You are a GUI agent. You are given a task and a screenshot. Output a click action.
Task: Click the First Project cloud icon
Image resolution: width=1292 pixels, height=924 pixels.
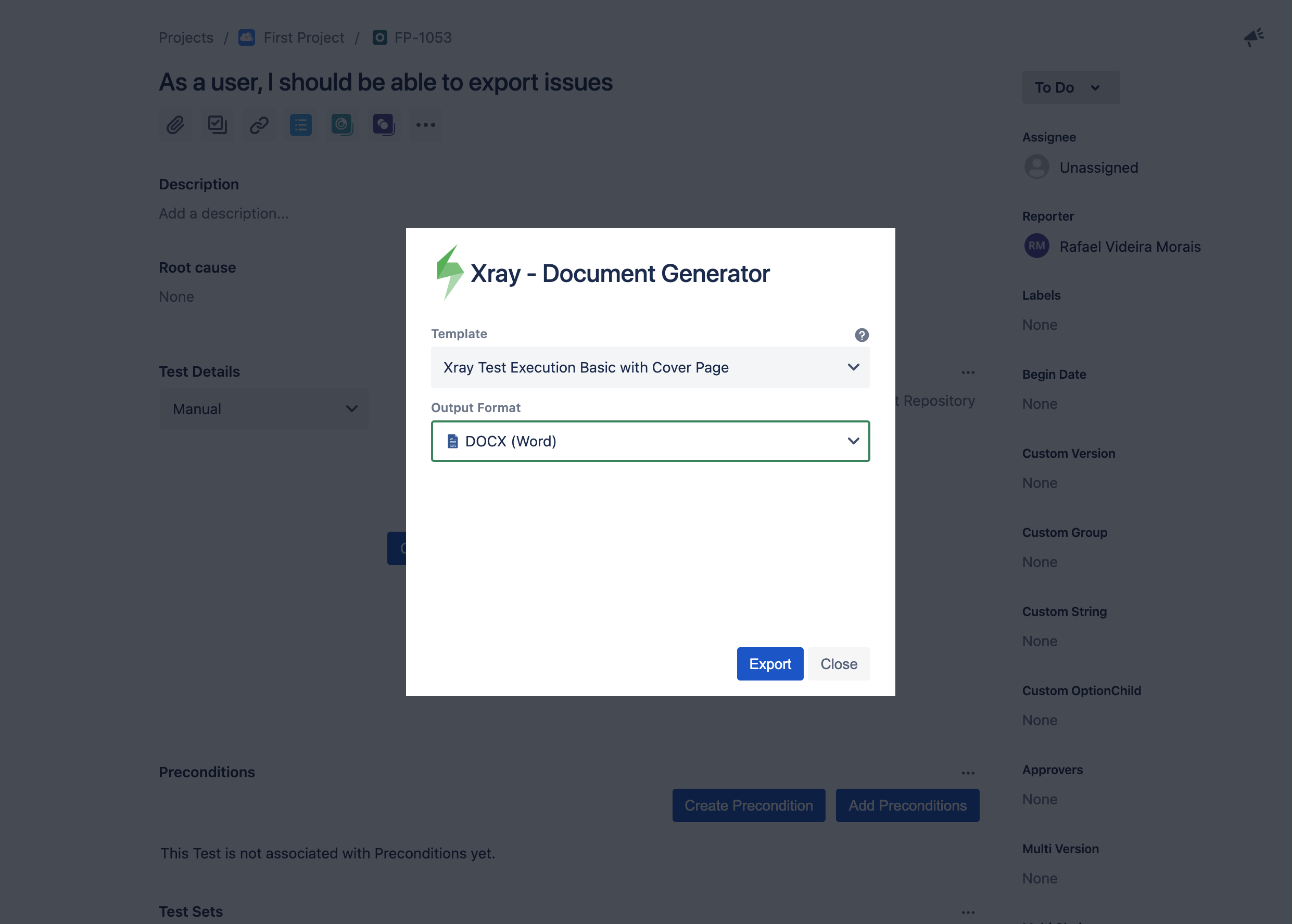(246, 37)
